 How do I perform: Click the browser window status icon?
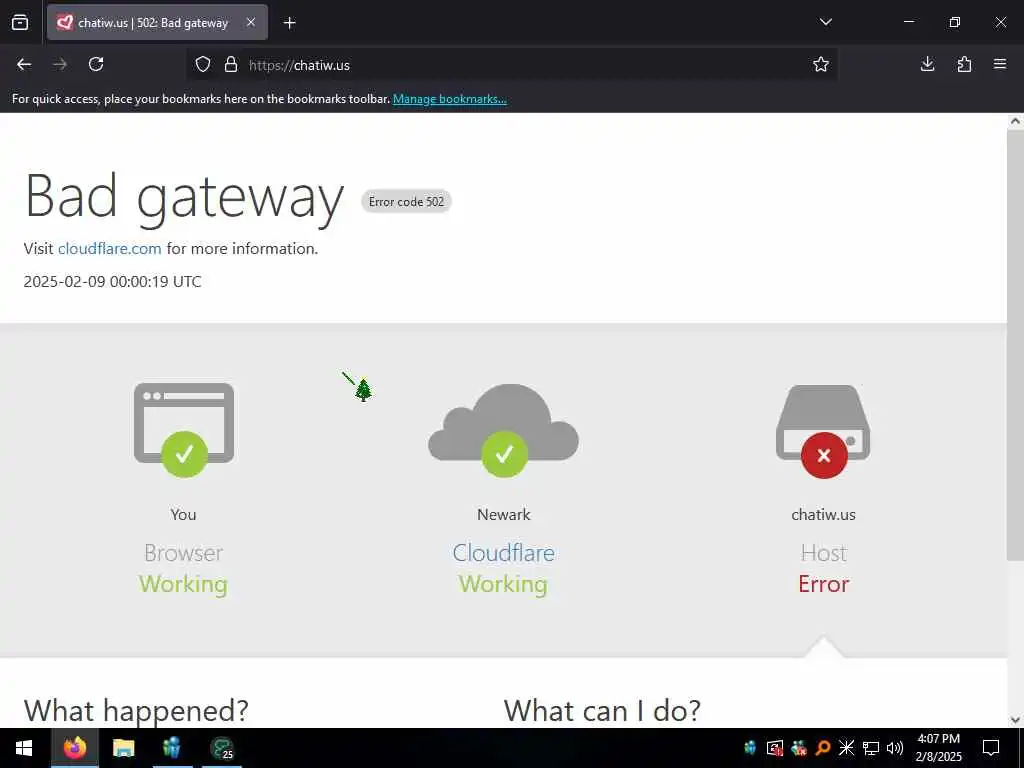point(184,430)
